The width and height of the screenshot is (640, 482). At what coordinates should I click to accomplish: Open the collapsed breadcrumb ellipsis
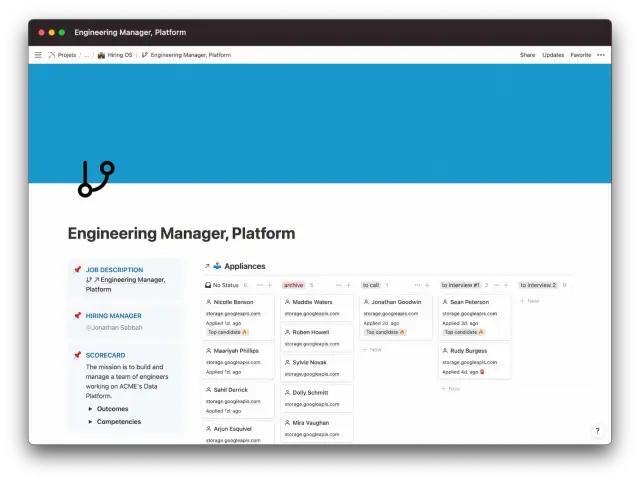pyautogui.click(x=87, y=55)
